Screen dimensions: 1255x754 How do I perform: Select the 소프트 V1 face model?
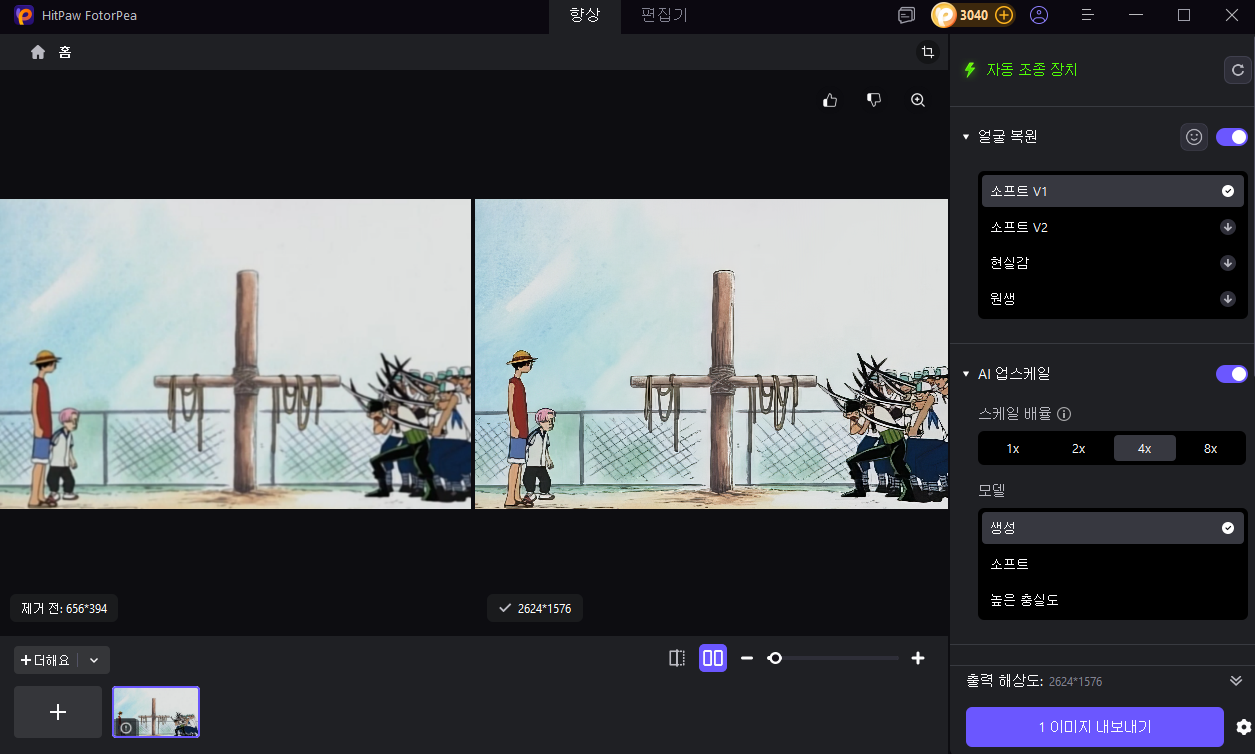click(x=1112, y=191)
